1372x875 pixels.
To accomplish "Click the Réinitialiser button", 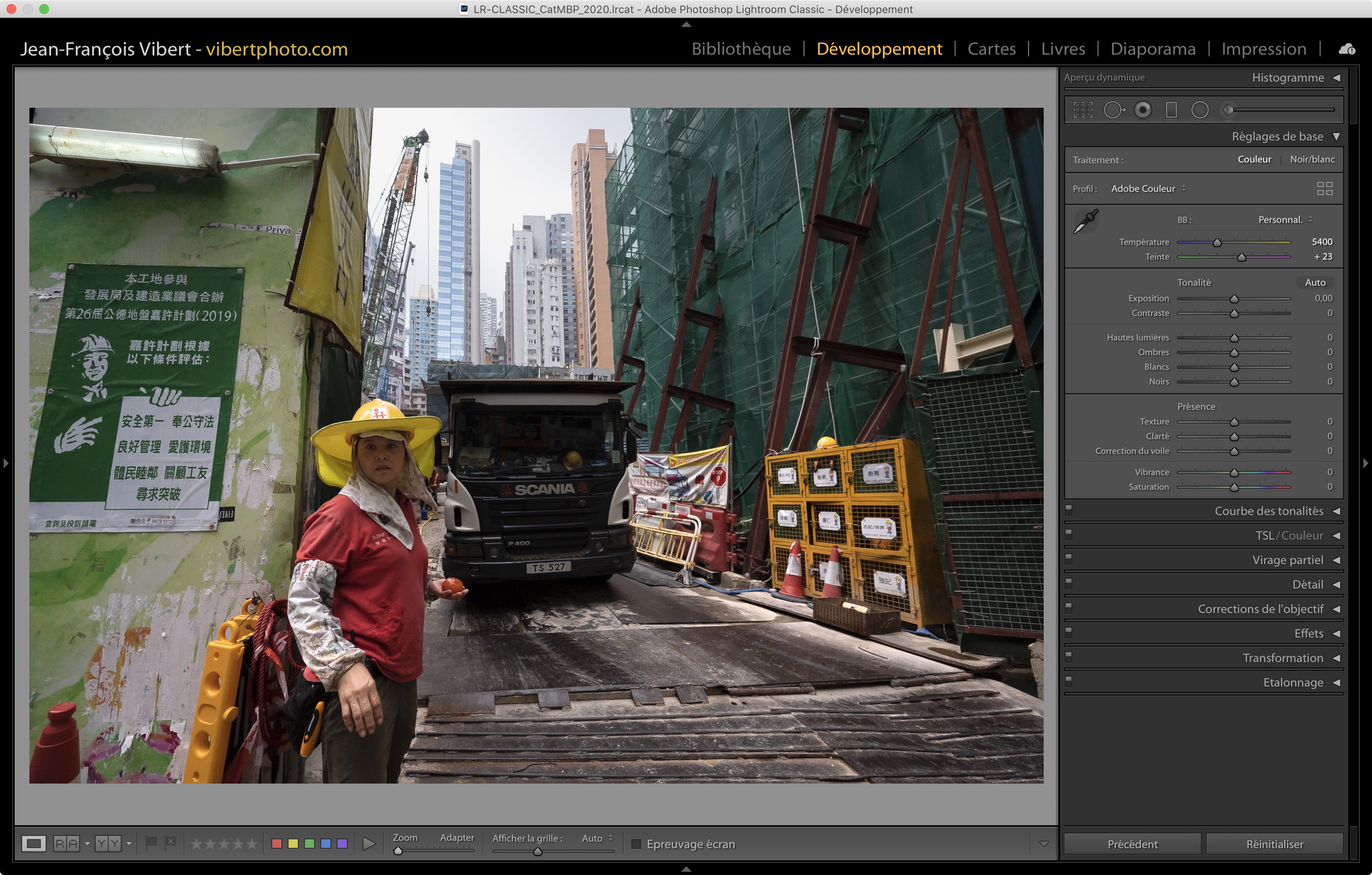I will coord(1274,844).
